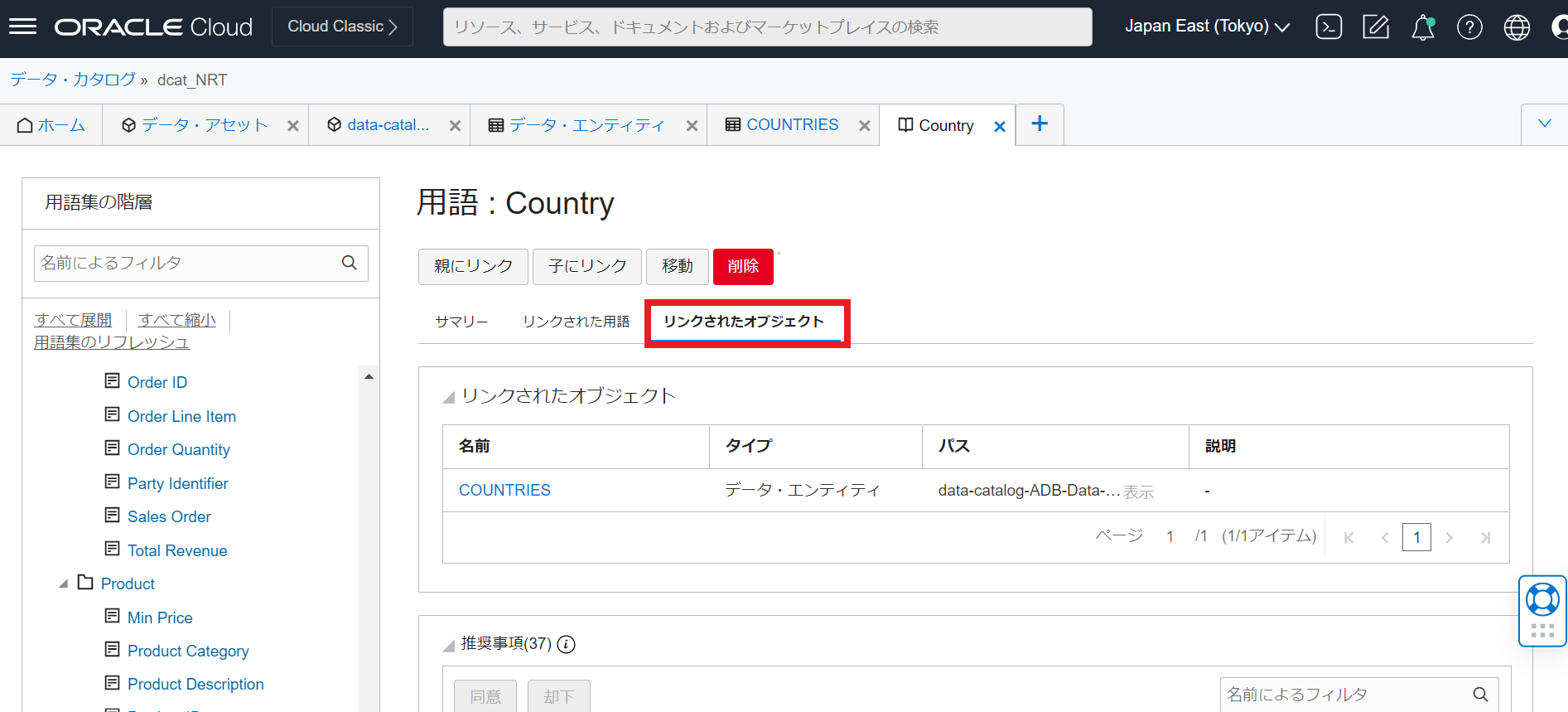This screenshot has width=1568, height=712.
Task: Open the notifications bell
Action: (x=1422, y=27)
